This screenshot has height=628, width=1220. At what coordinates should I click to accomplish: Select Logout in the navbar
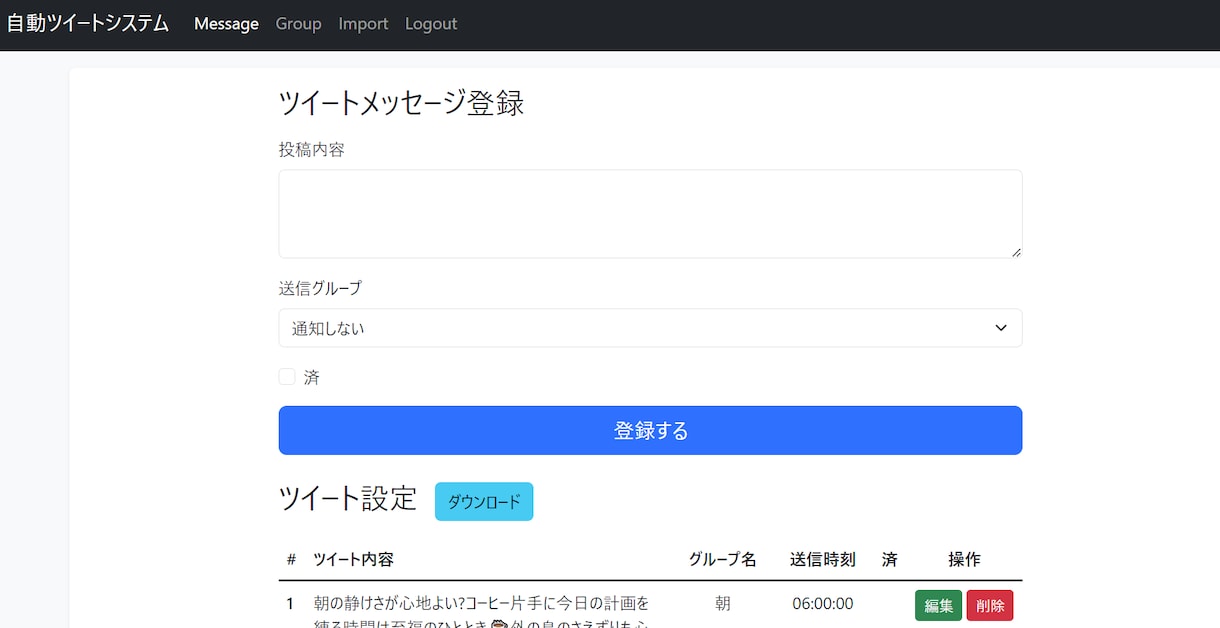[431, 23]
